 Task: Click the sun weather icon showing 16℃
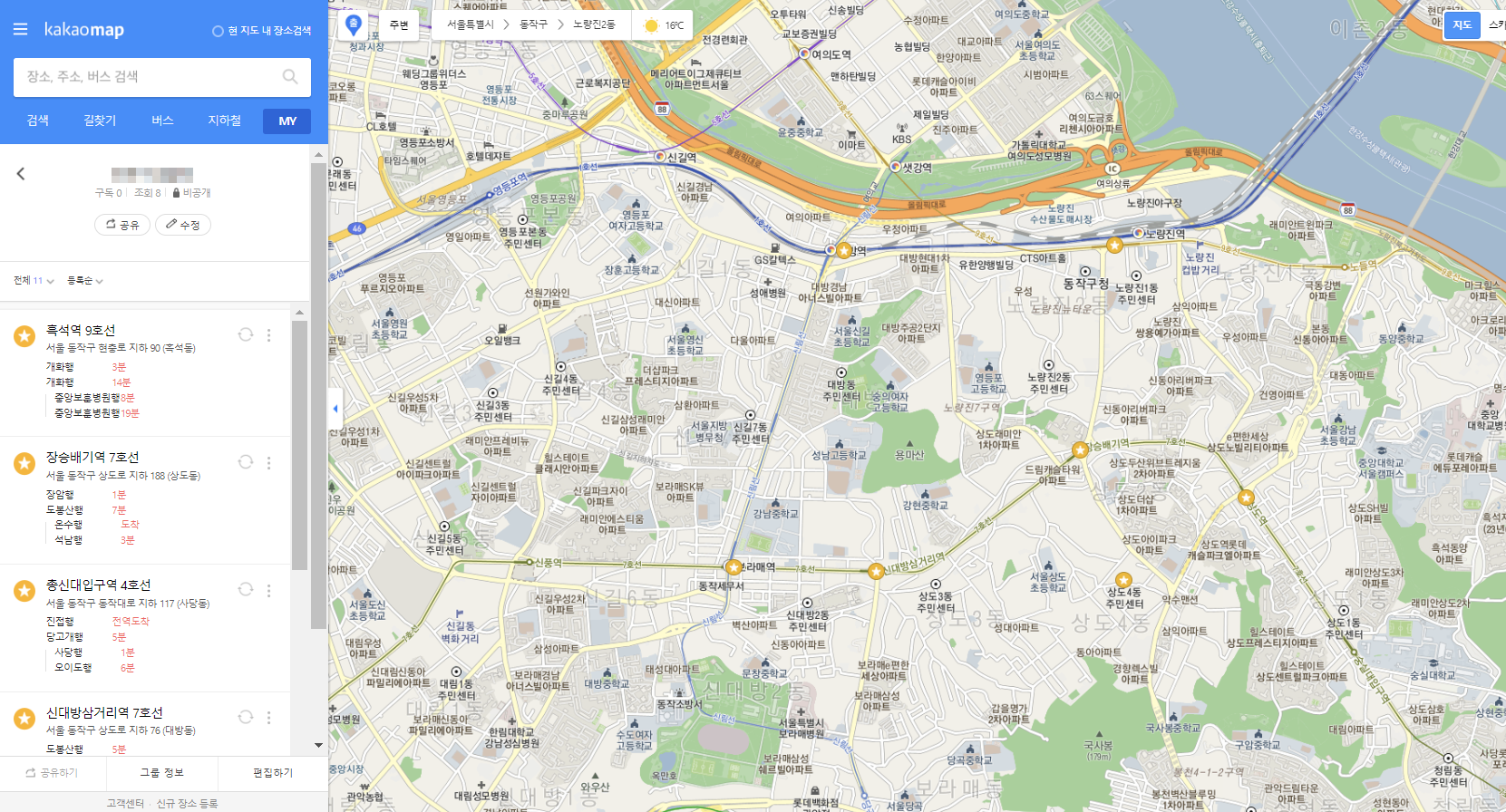click(650, 25)
